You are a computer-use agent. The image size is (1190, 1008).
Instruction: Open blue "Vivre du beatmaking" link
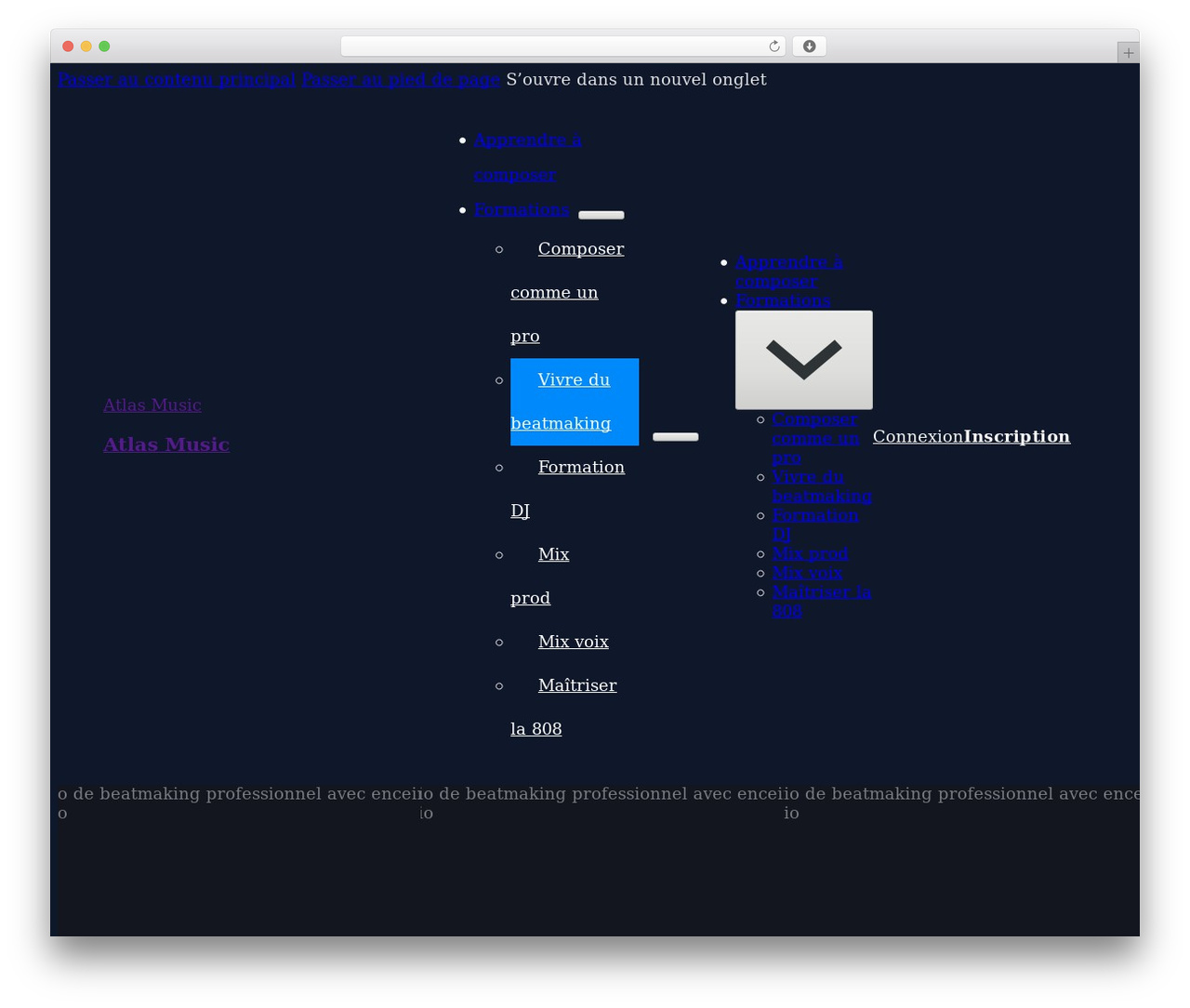[x=822, y=486]
